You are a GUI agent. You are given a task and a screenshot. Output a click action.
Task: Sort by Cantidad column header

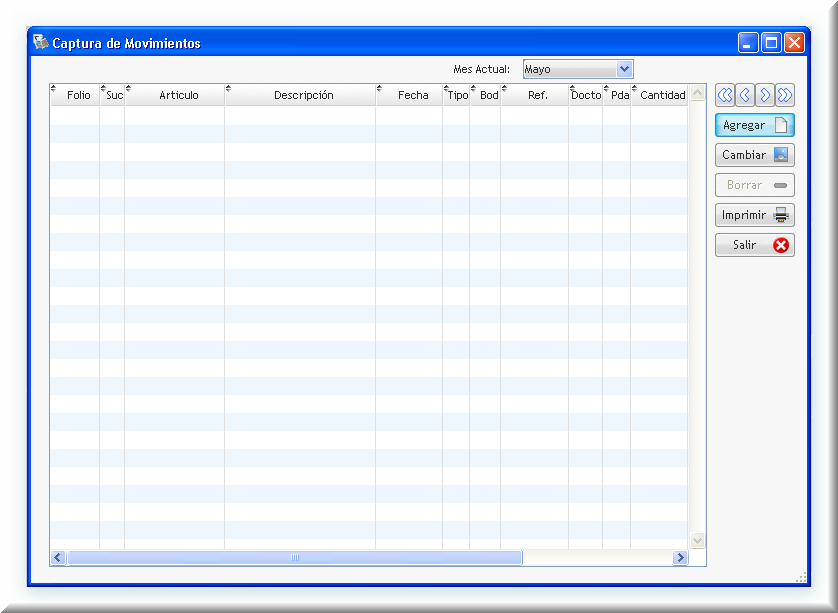tap(659, 95)
